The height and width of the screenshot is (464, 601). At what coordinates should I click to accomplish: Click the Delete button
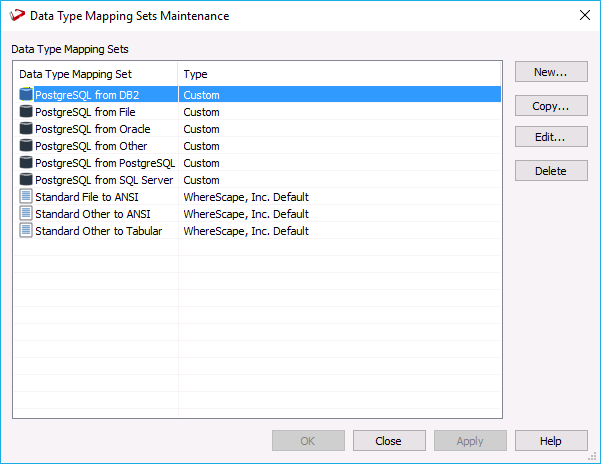550,171
